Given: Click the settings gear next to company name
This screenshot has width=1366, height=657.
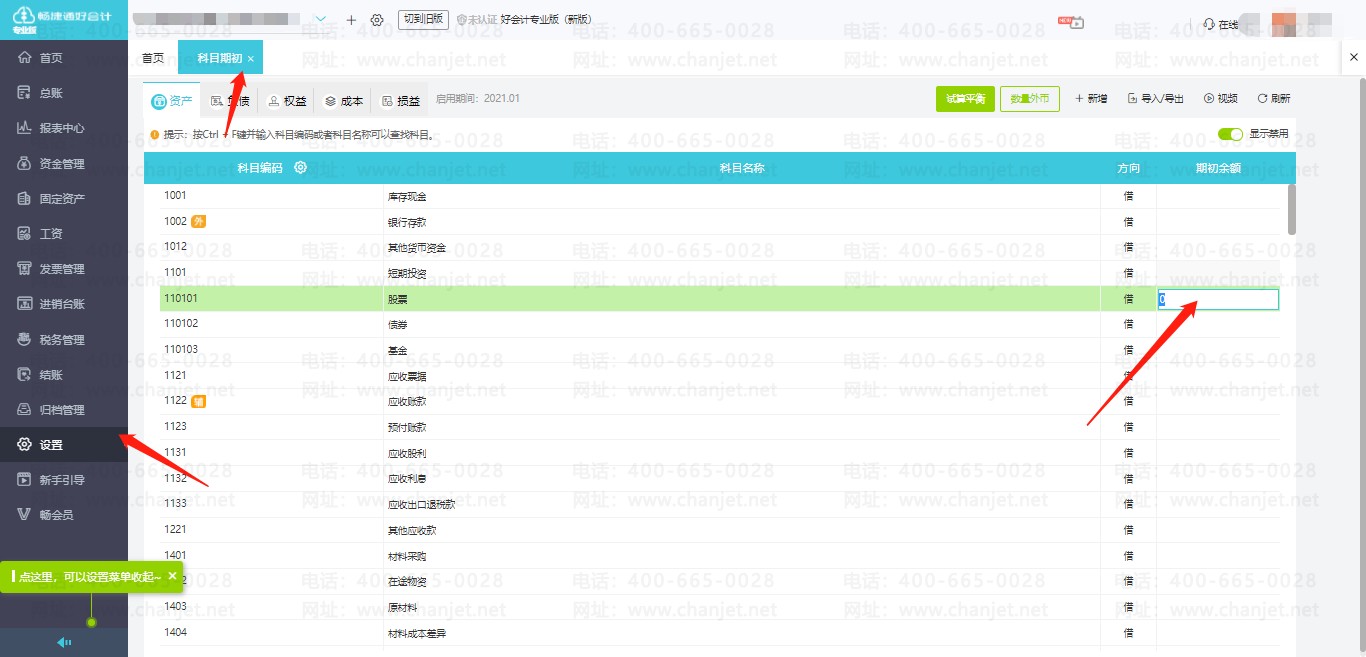Looking at the screenshot, I should 377,20.
